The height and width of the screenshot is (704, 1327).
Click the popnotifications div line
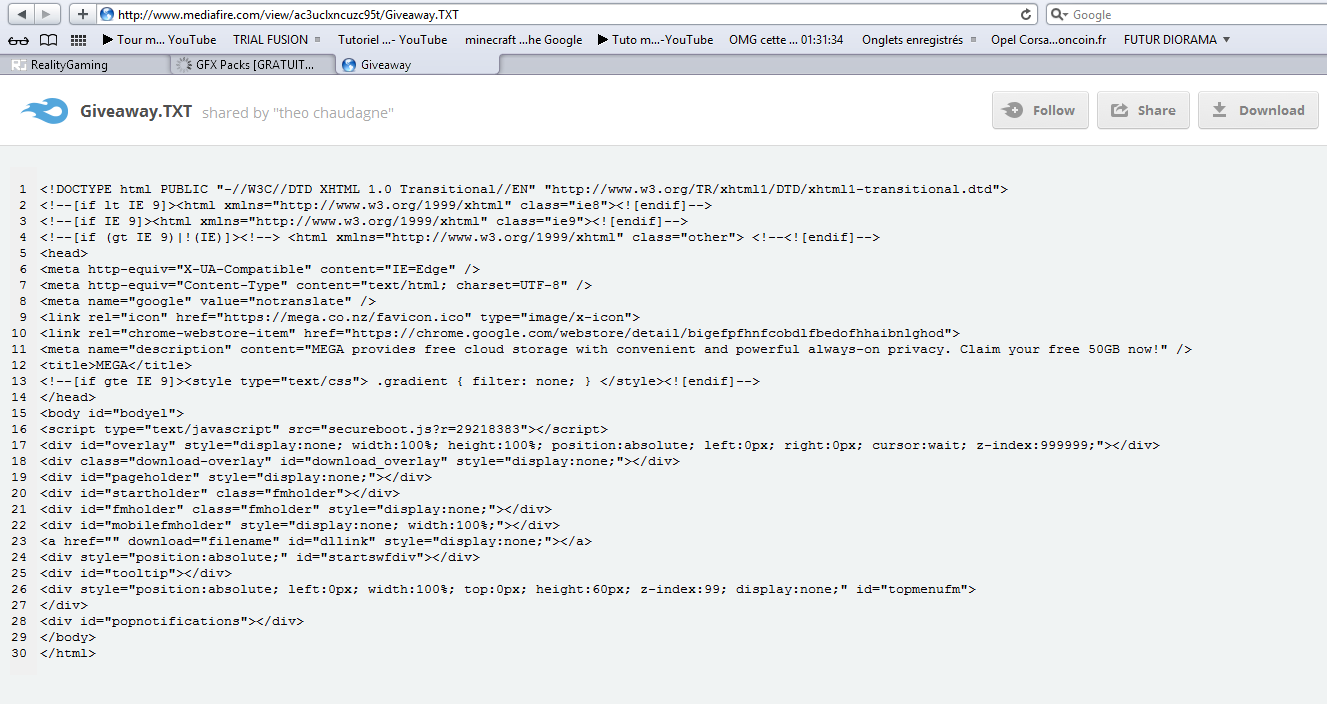tap(172, 621)
